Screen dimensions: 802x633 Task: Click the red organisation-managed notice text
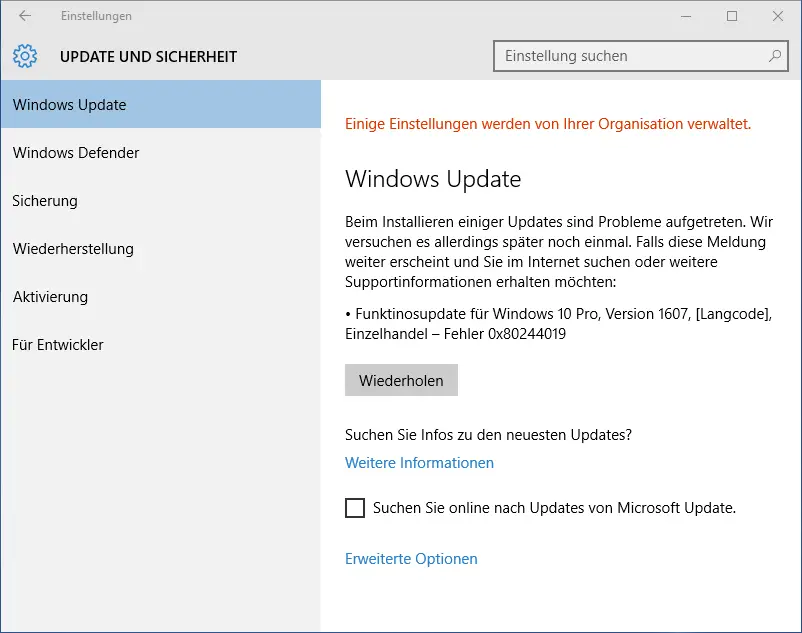548,124
